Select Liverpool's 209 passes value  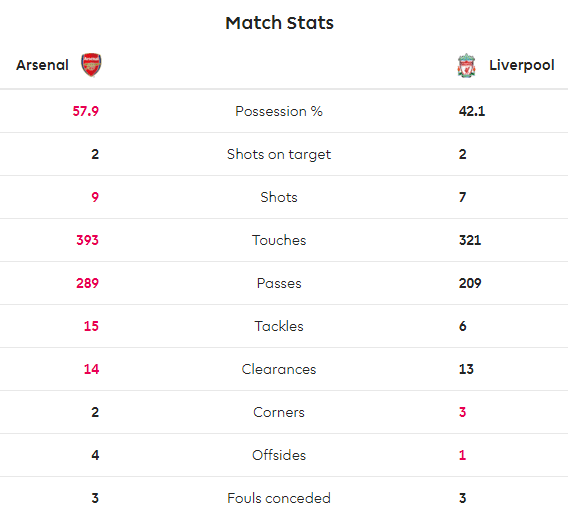point(470,283)
